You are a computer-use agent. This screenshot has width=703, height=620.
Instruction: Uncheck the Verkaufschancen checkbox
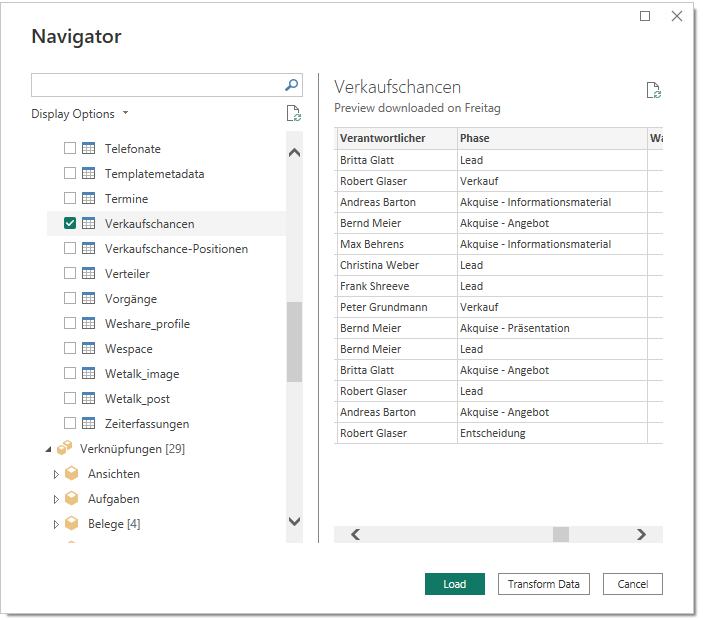click(70, 223)
